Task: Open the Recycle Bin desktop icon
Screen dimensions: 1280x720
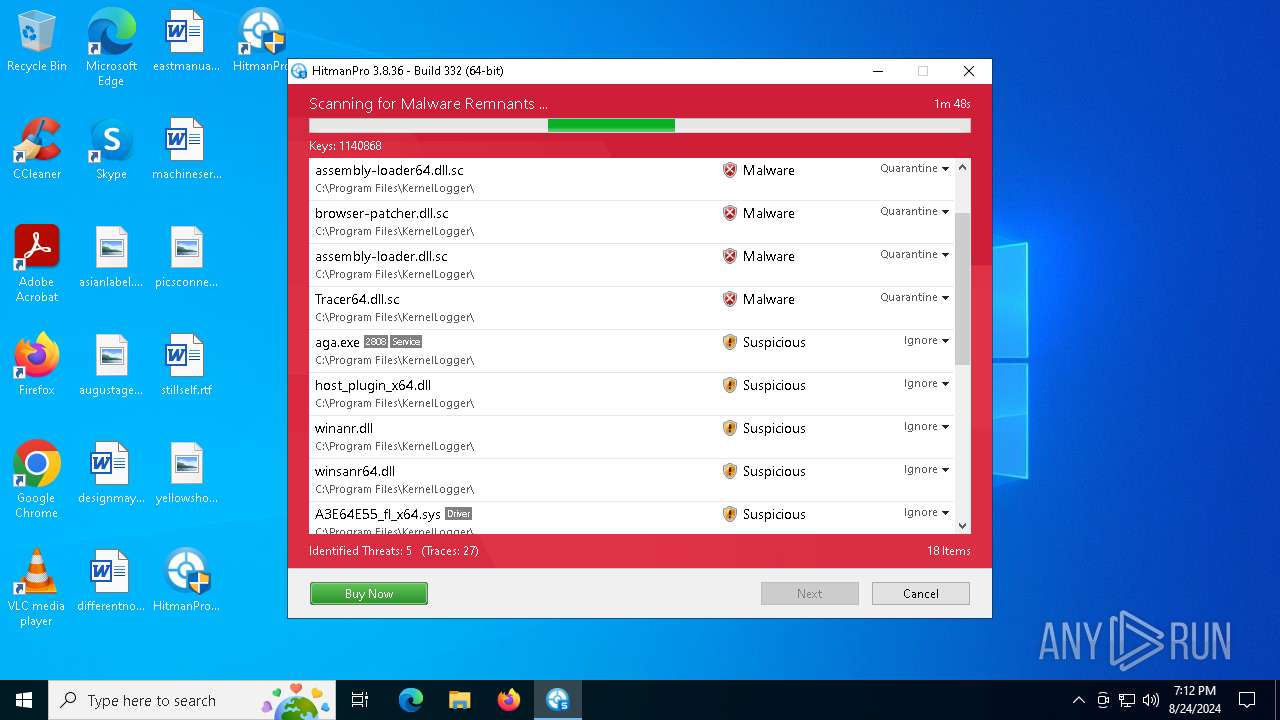Action: [x=37, y=42]
